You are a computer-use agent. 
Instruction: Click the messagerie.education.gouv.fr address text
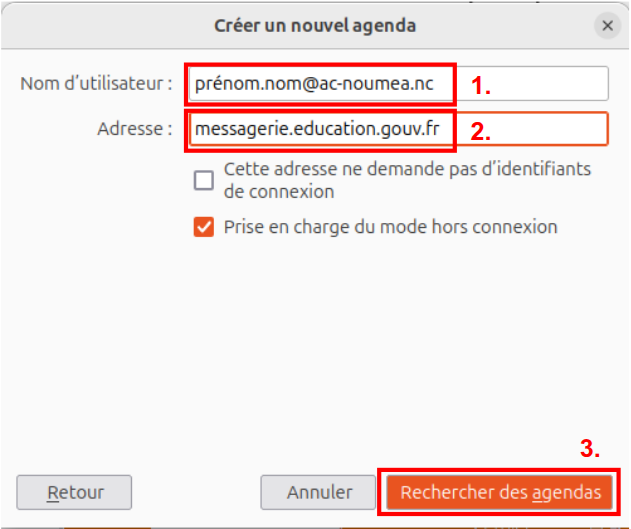(x=318, y=129)
